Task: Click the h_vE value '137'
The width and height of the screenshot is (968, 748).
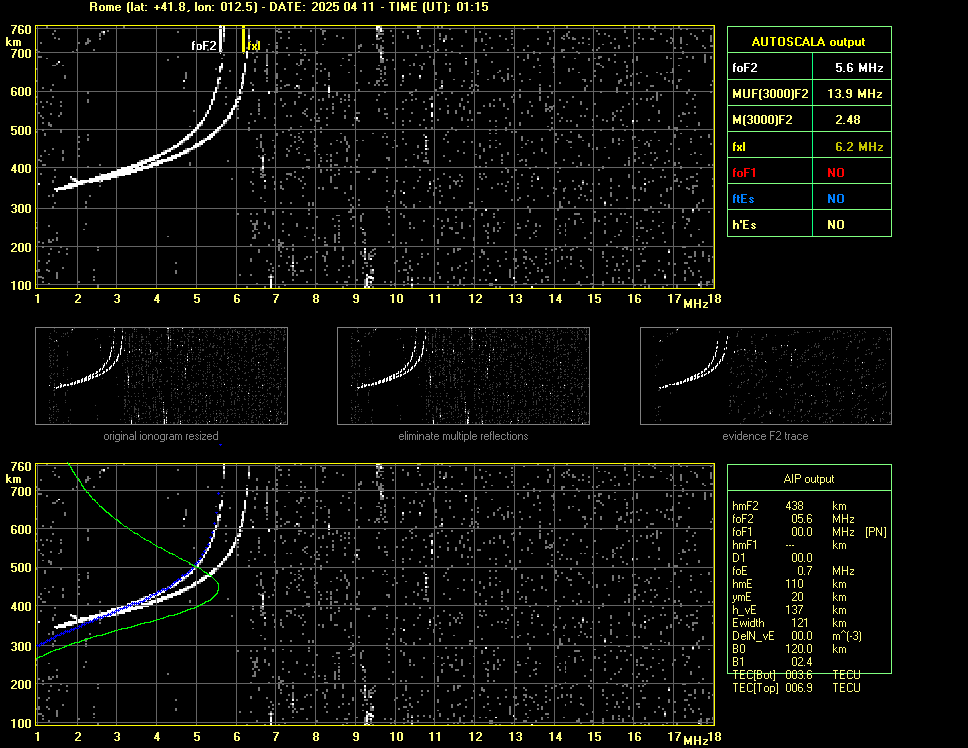Action: point(795,610)
